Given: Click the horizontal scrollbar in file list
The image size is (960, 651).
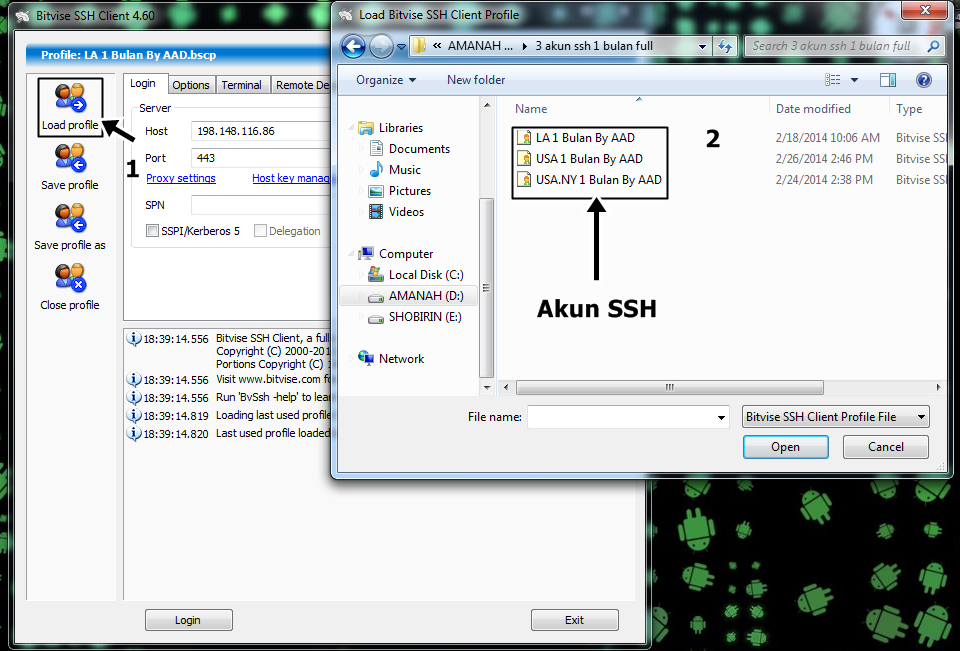Looking at the screenshot, I should click(669, 387).
